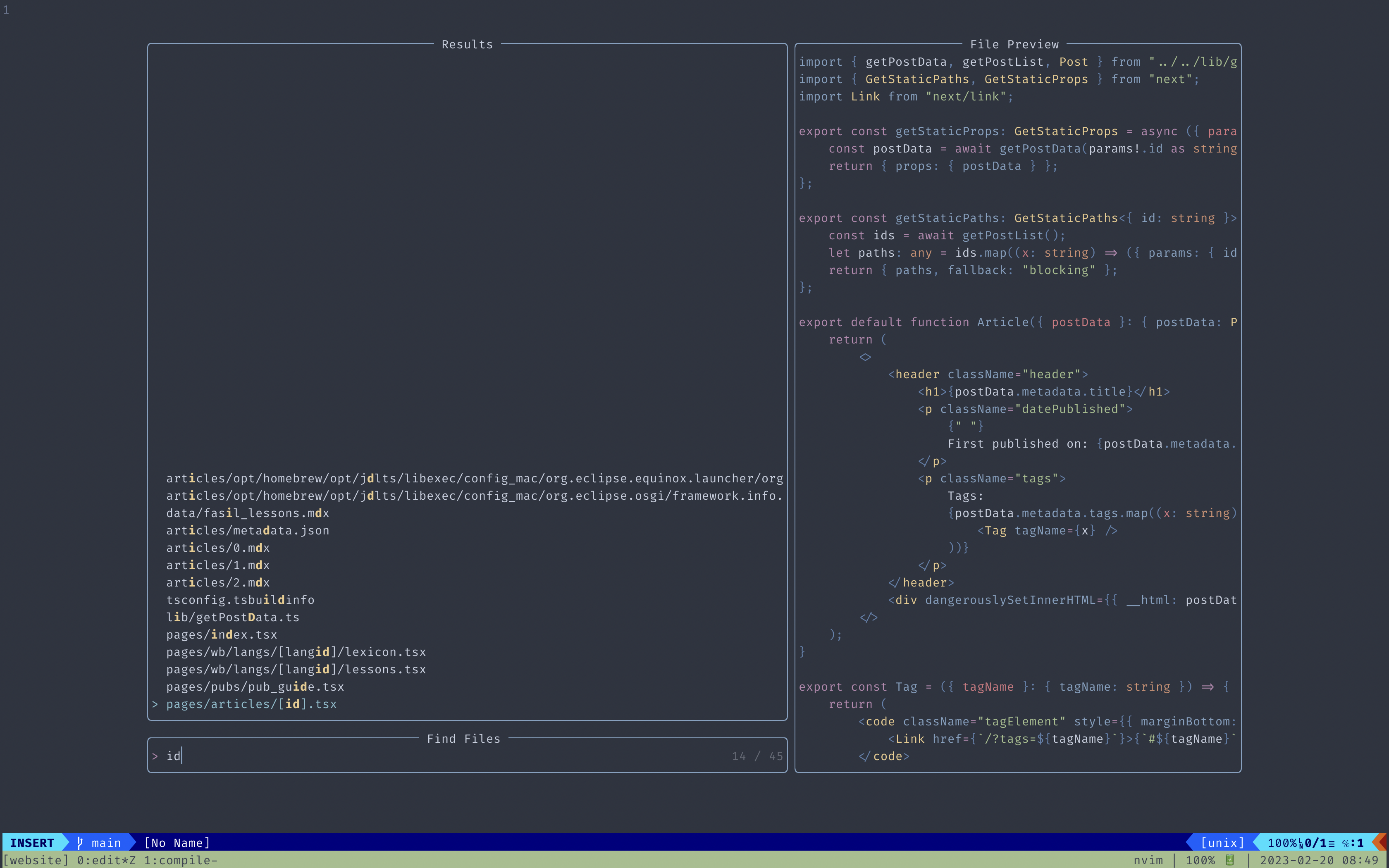Image resolution: width=1389 pixels, height=868 pixels.
Task: Click the Find Files panel title
Action: pos(464,739)
